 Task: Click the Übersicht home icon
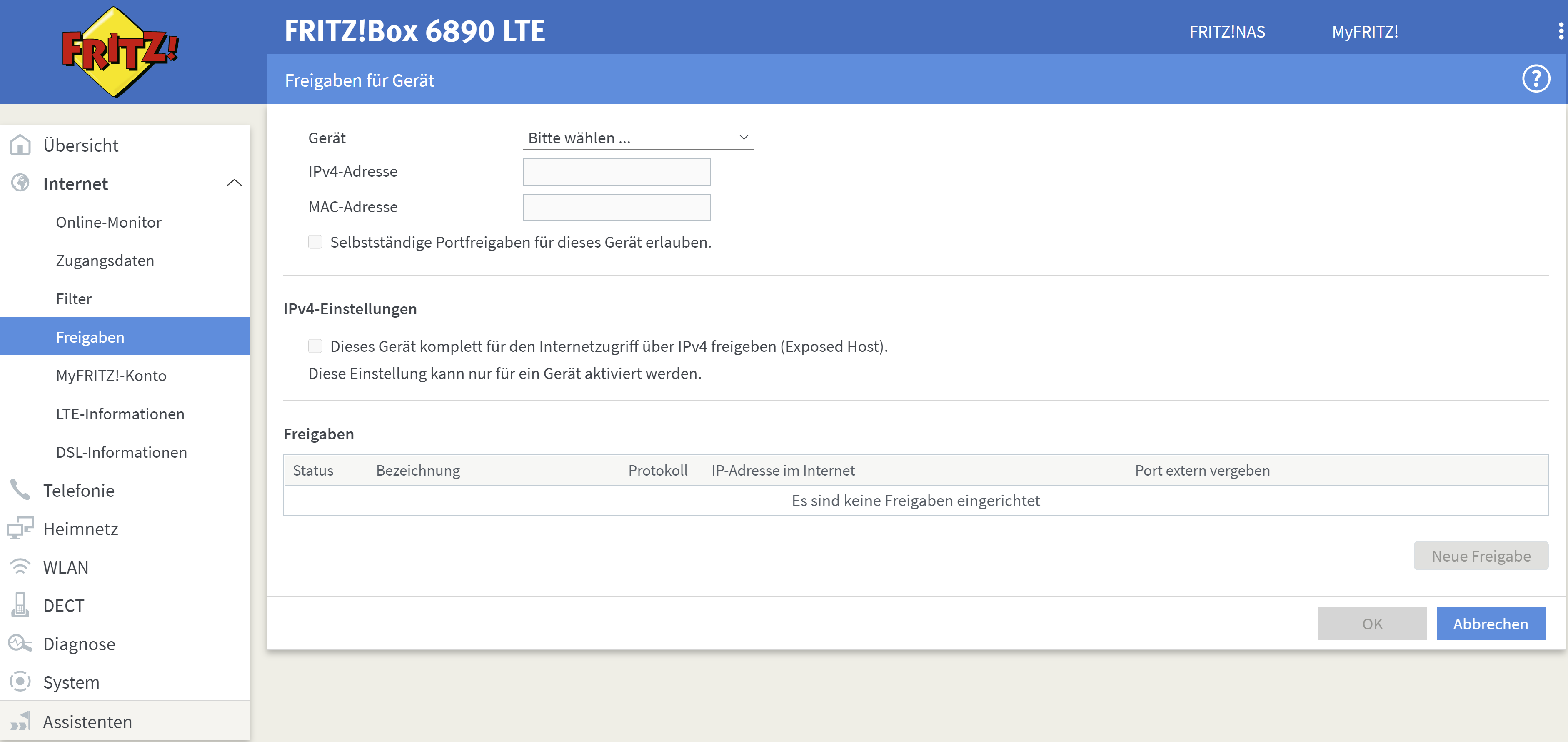point(20,145)
